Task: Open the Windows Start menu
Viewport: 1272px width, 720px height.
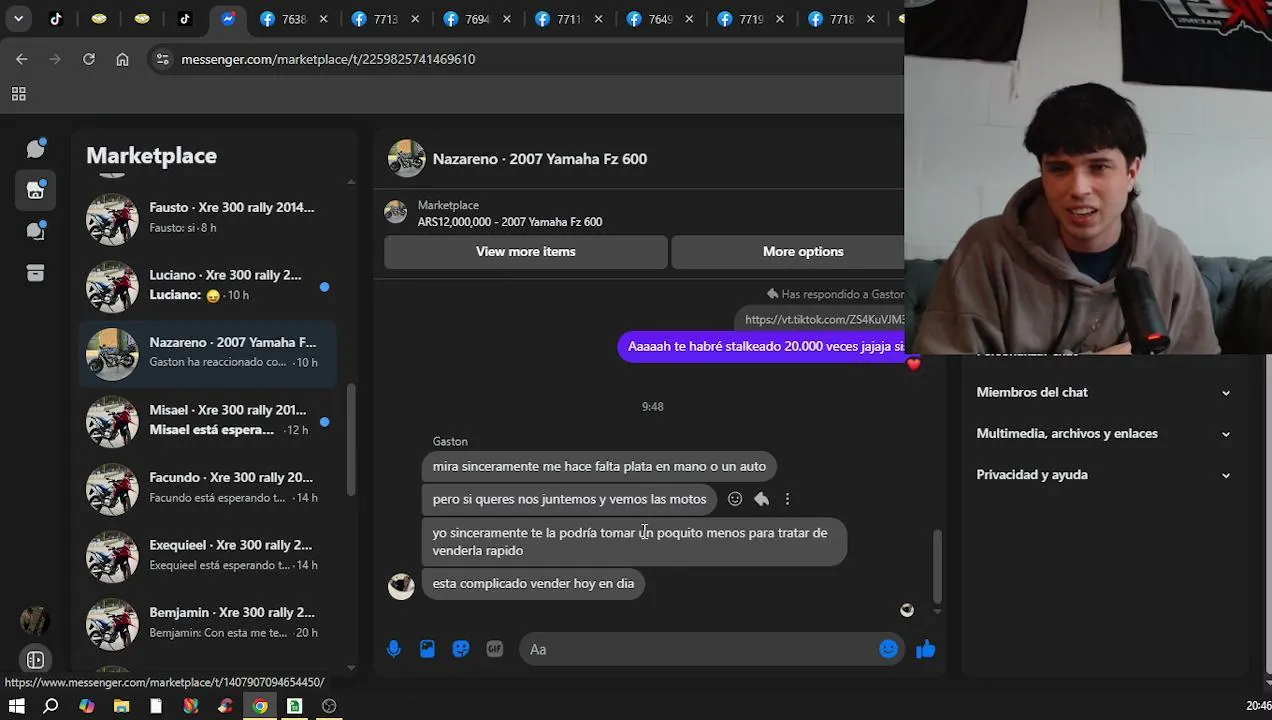Action: [17, 706]
